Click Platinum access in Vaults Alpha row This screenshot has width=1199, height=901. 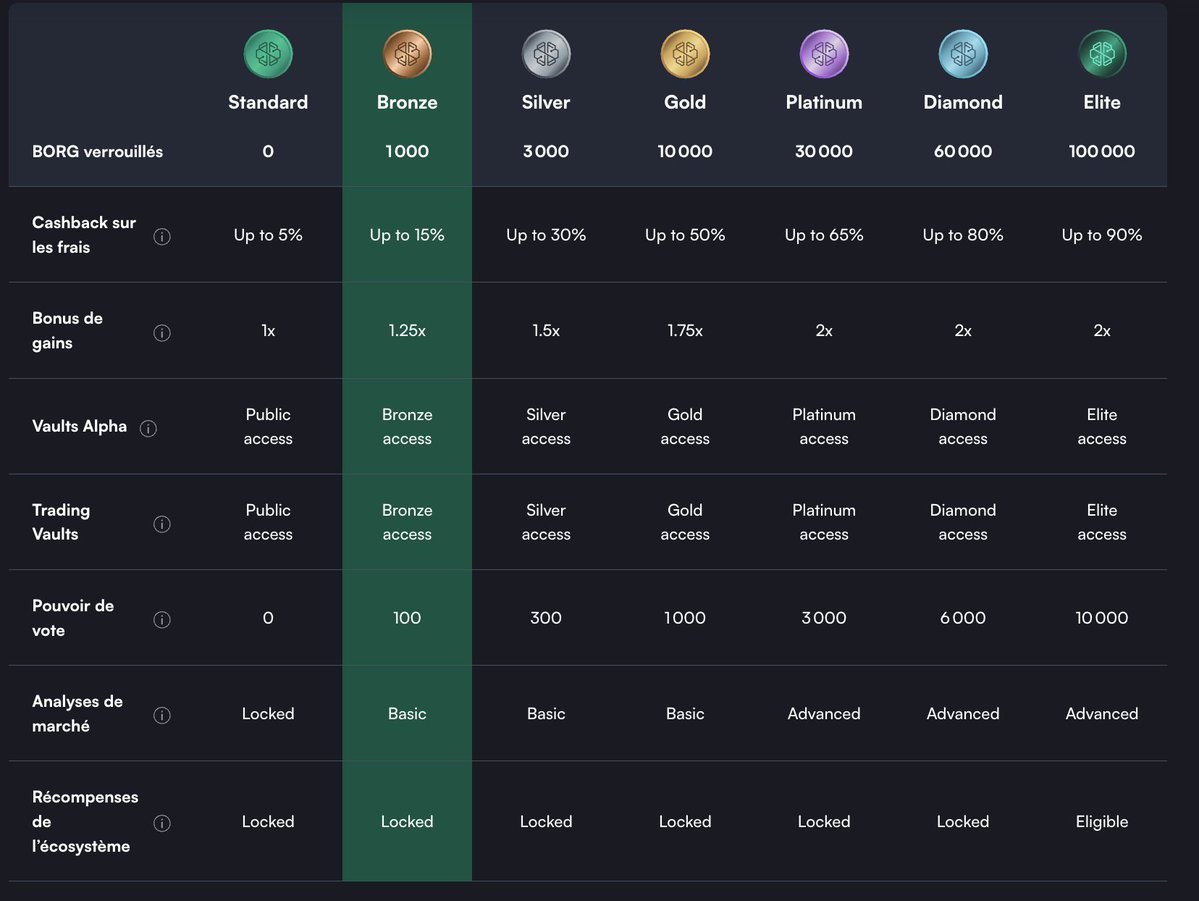(x=824, y=426)
